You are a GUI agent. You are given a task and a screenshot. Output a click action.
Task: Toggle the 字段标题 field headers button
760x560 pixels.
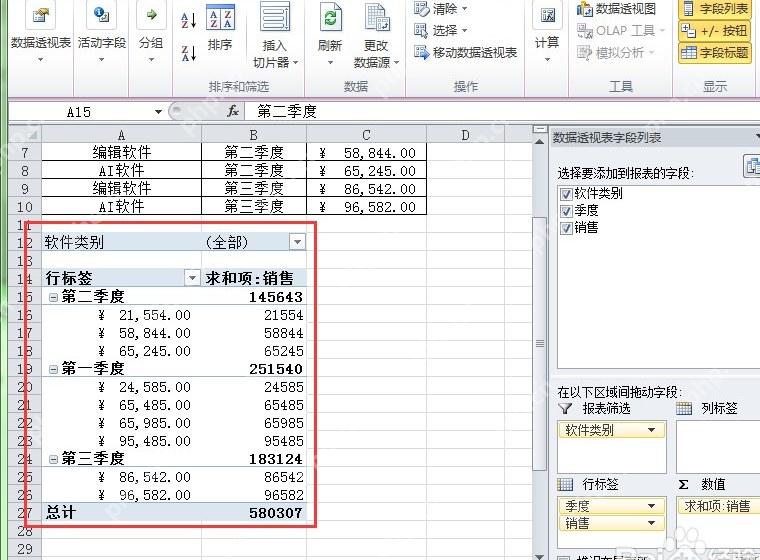point(715,52)
